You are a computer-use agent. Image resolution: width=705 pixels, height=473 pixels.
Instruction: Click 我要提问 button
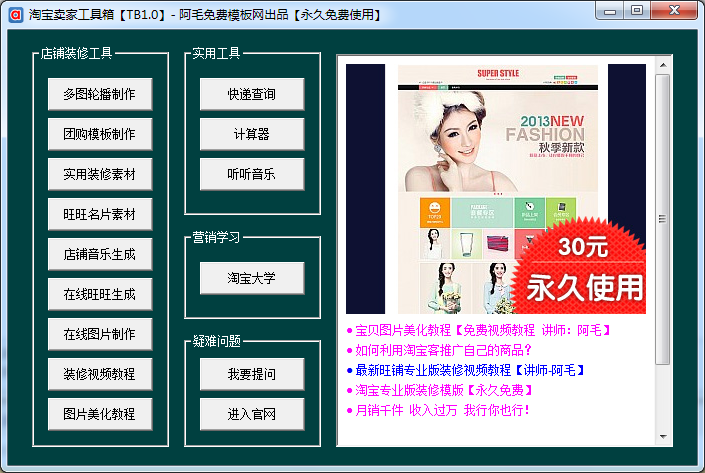tap(252, 374)
